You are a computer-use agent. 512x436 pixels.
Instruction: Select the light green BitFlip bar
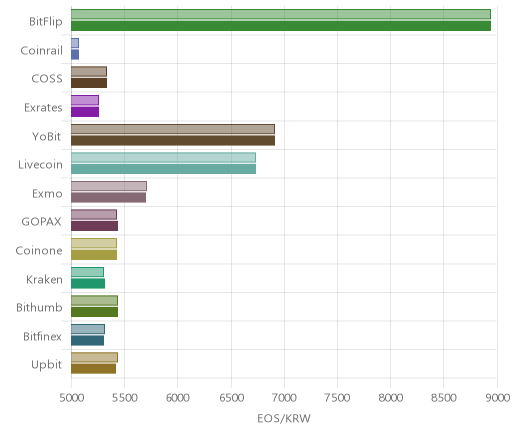[281, 14]
